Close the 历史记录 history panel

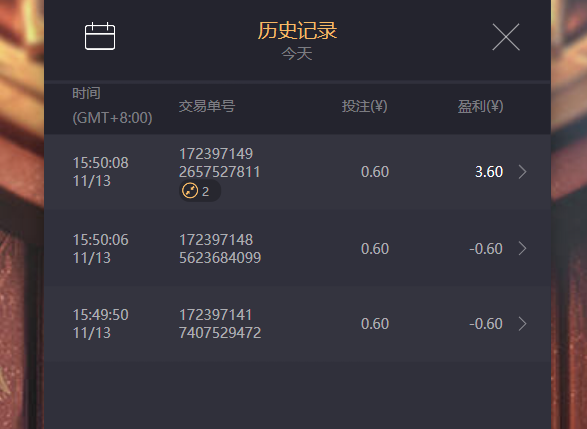pyautogui.click(x=506, y=37)
